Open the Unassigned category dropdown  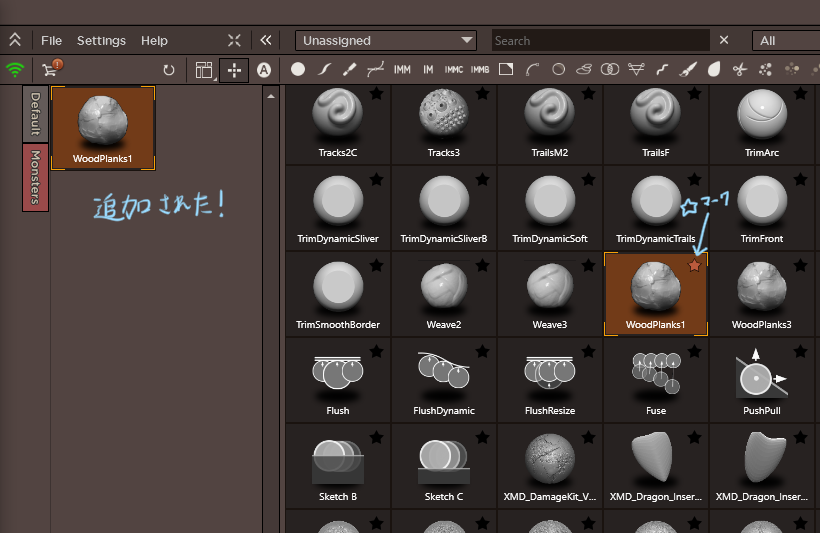point(386,40)
